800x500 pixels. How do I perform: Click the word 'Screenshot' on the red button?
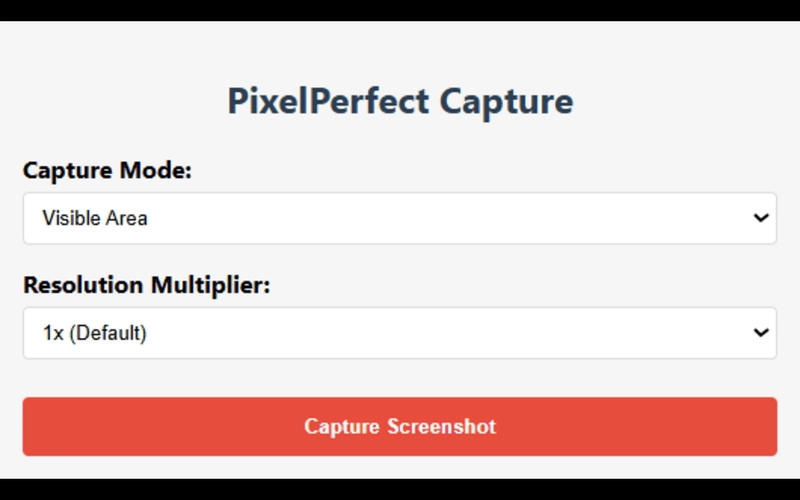pyautogui.click(x=443, y=426)
